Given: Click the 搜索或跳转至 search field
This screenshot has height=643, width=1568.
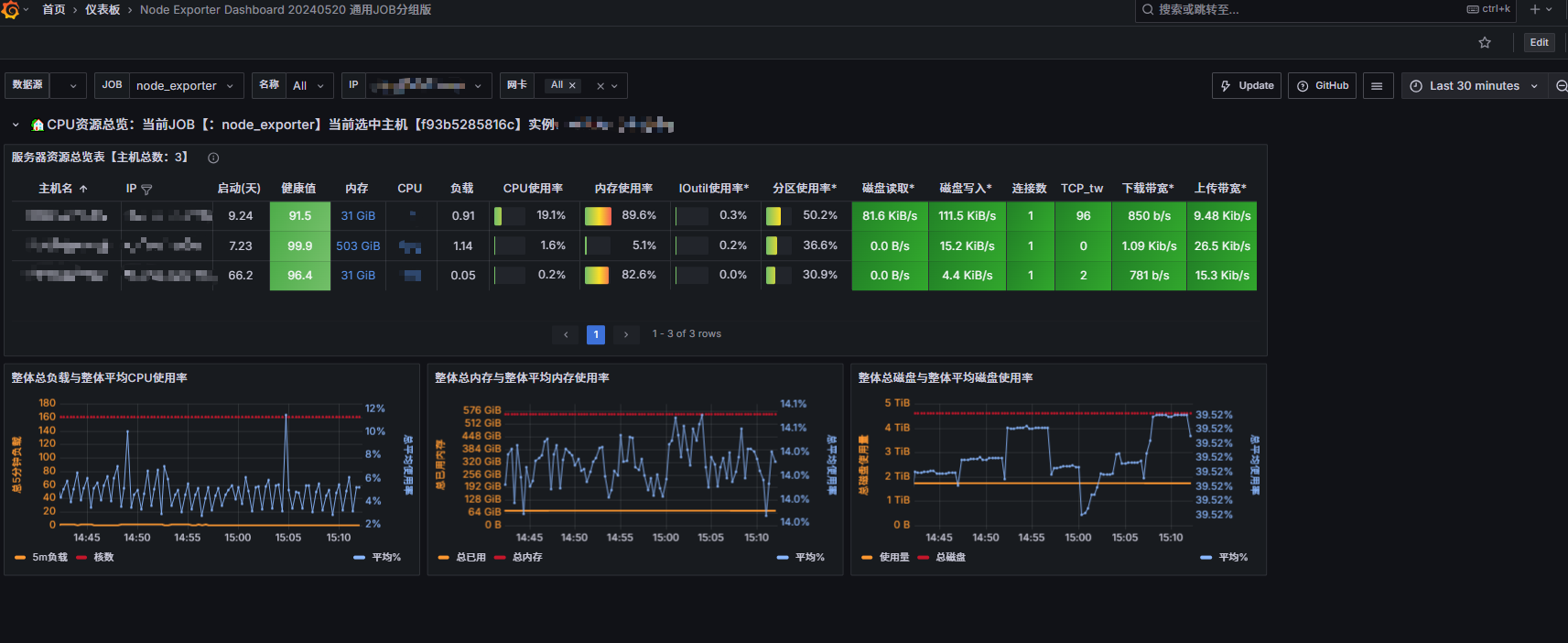Looking at the screenshot, I should tap(1325, 10).
